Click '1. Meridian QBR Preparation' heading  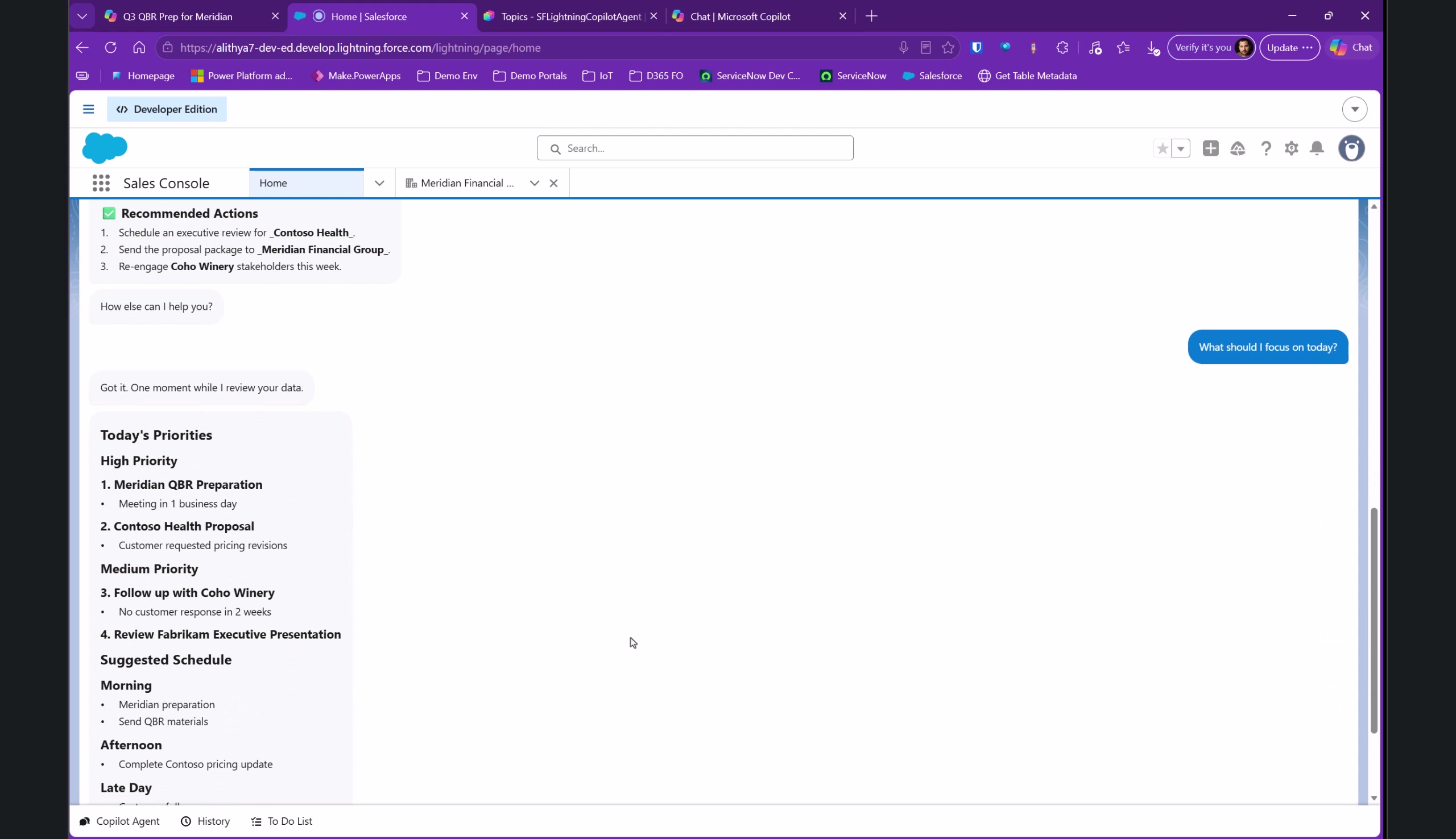pyautogui.click(x=181, y=485)
